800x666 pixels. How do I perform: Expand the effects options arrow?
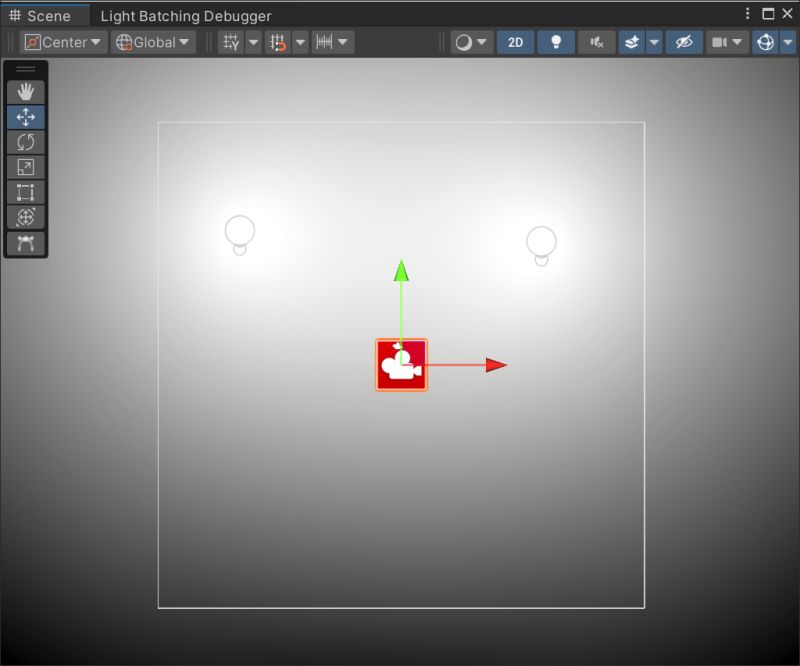click(654, 42)
